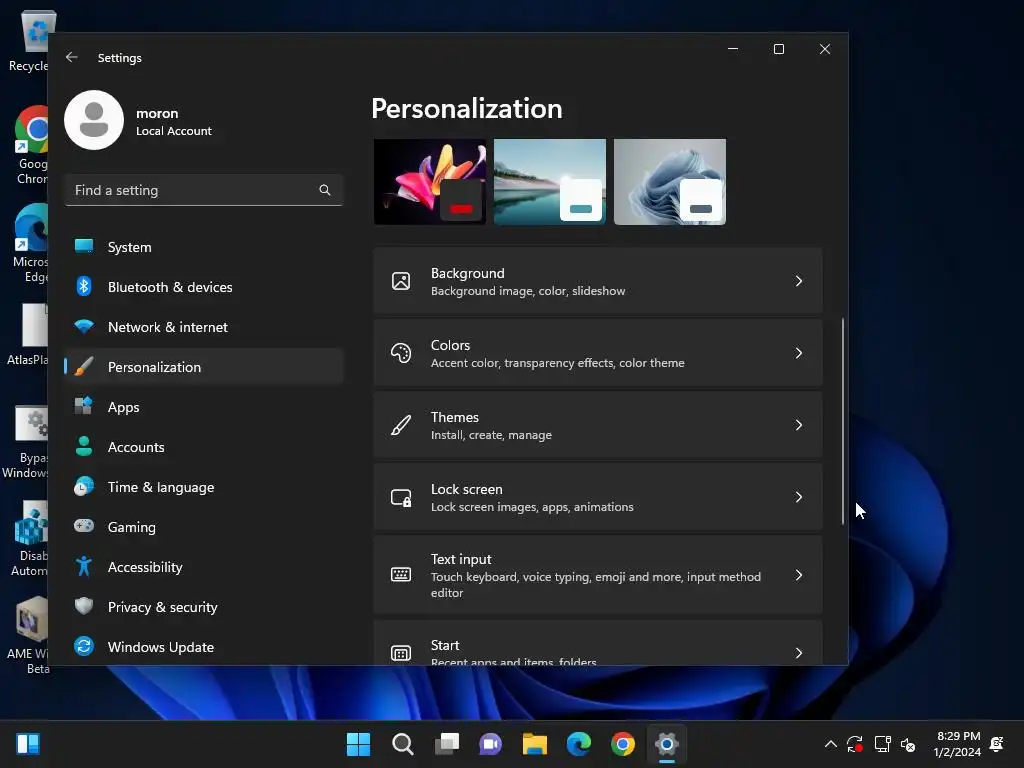This screenshot has width=1024, height=768.
Task: Open Microsoft Edge from taskbar
Action: [579, 744]
